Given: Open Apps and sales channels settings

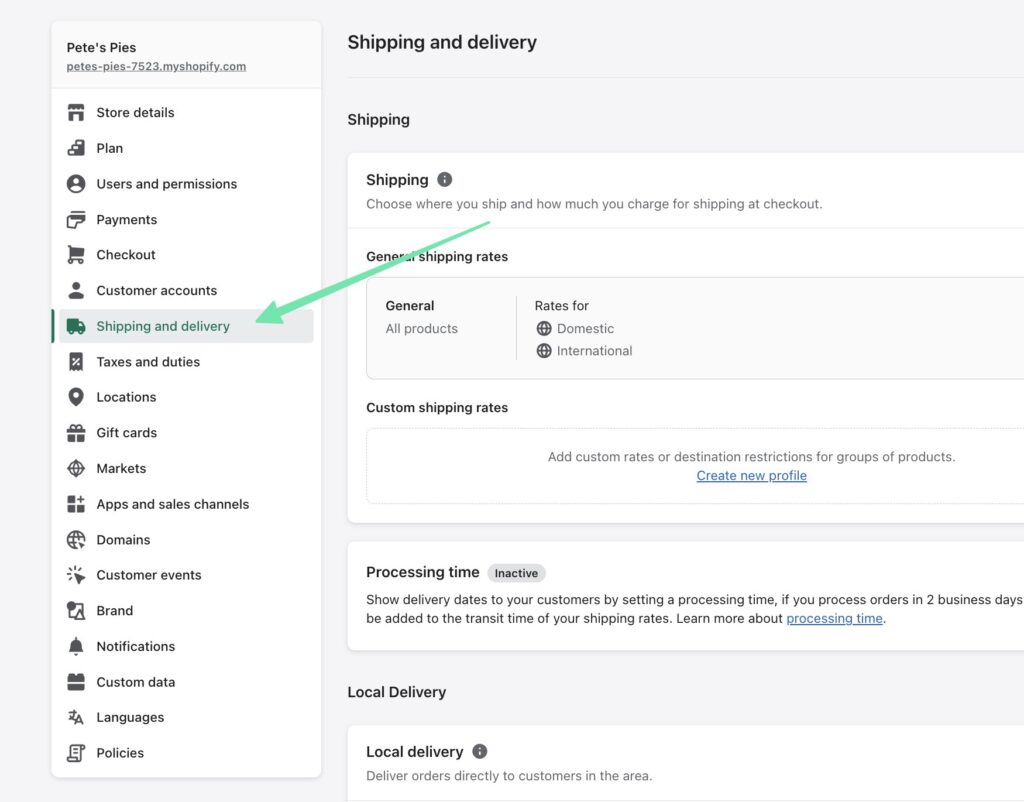Looking at the screenshot, I should [x=172, y=504].
